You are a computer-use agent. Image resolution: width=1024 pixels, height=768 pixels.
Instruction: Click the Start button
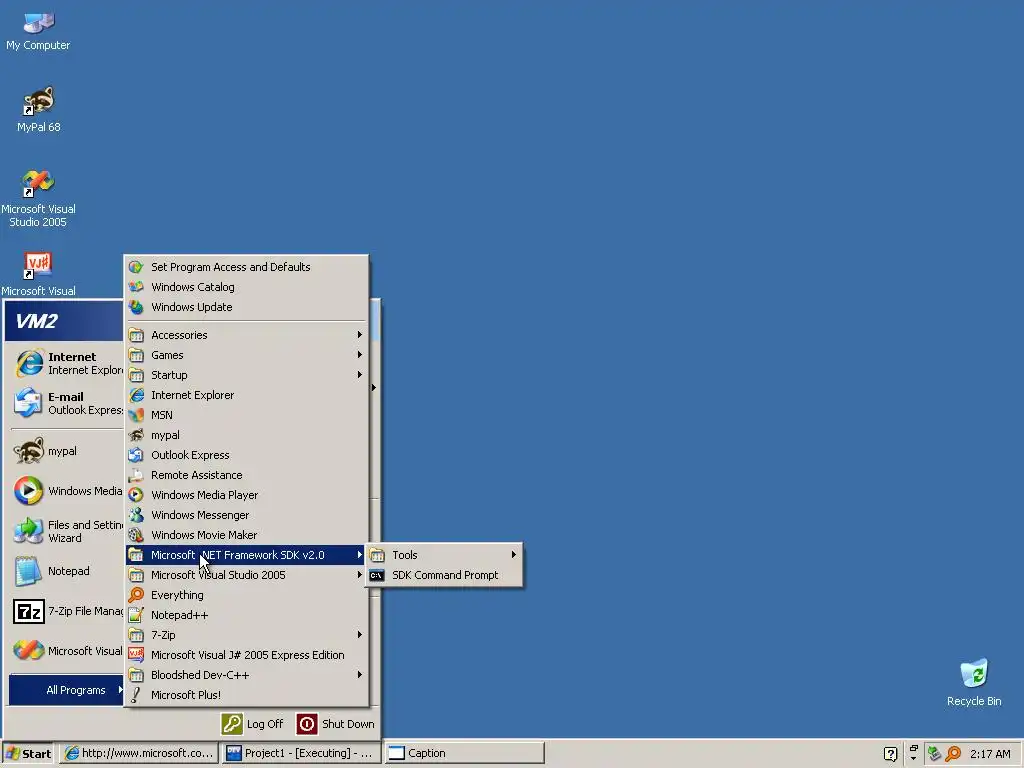[x=28, y=754]
